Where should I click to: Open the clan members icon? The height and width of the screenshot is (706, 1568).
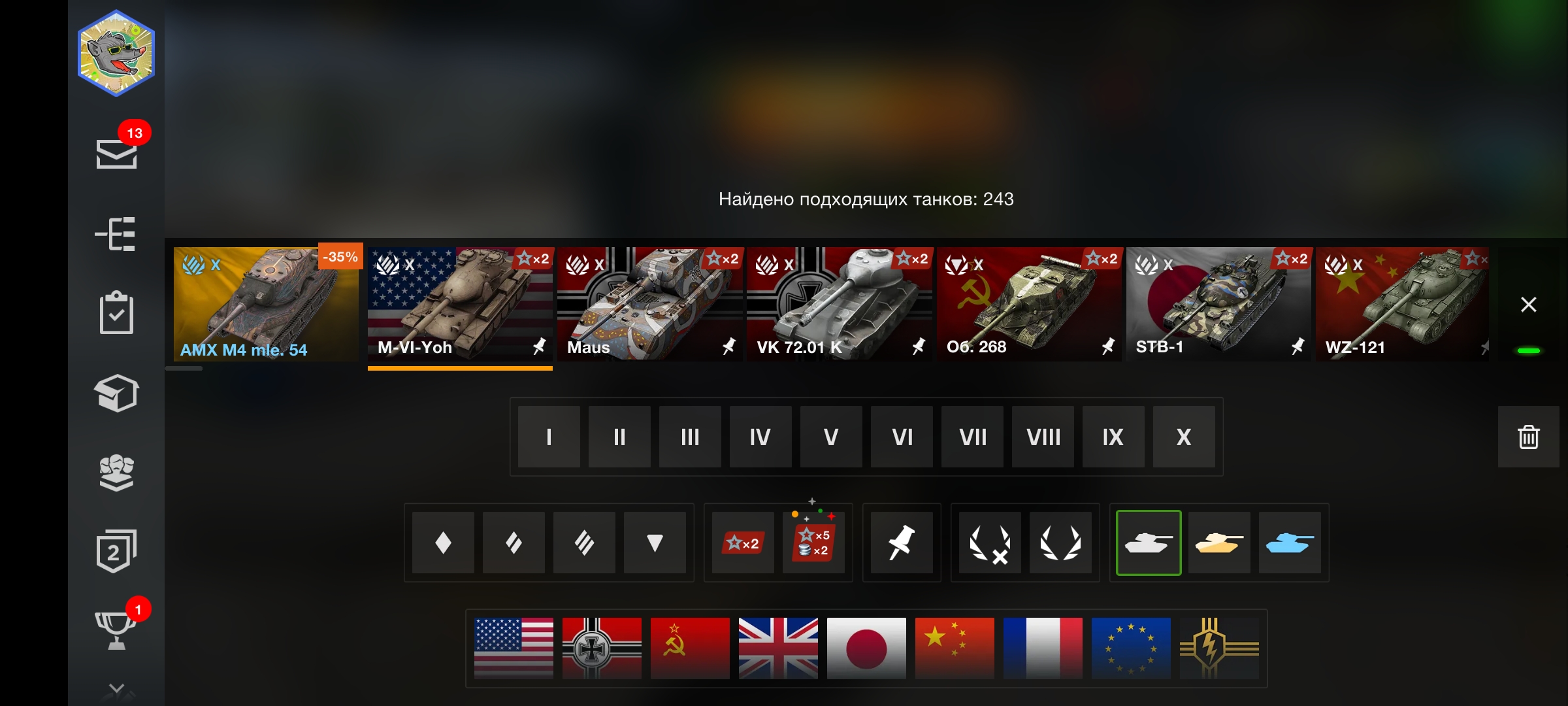point(116,472)
